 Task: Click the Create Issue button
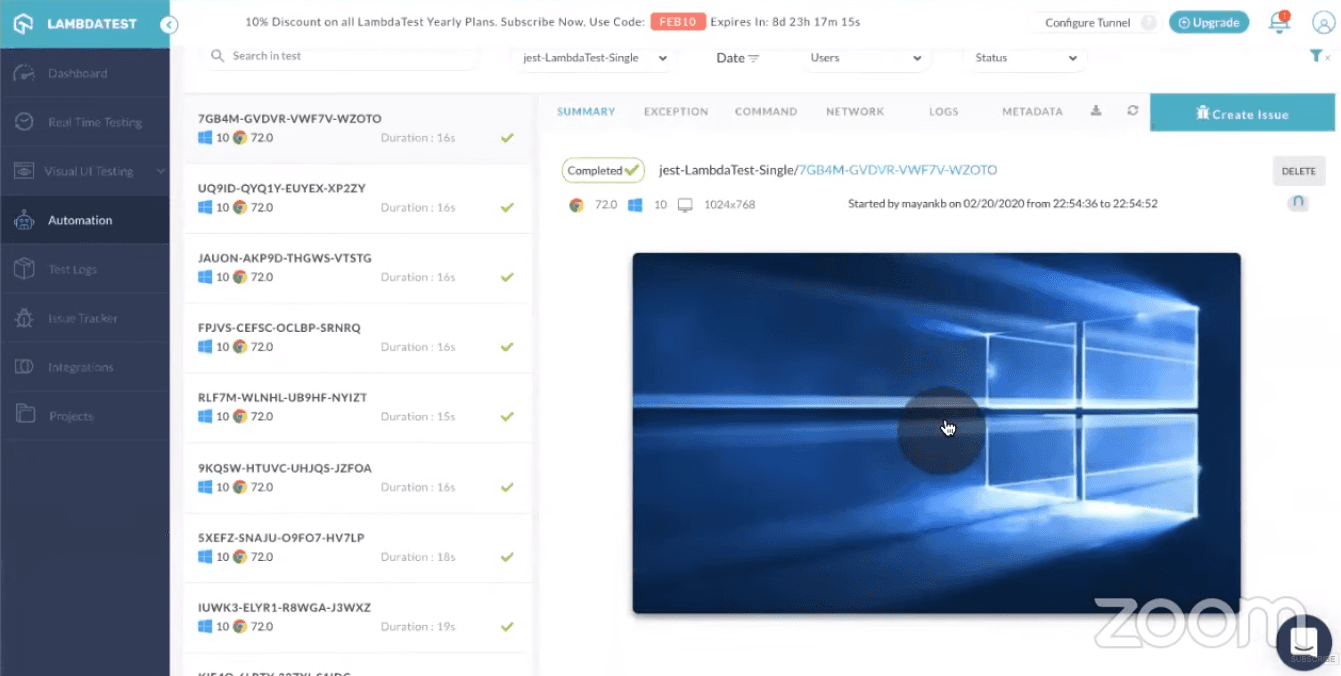click(x=1242, y=113)
